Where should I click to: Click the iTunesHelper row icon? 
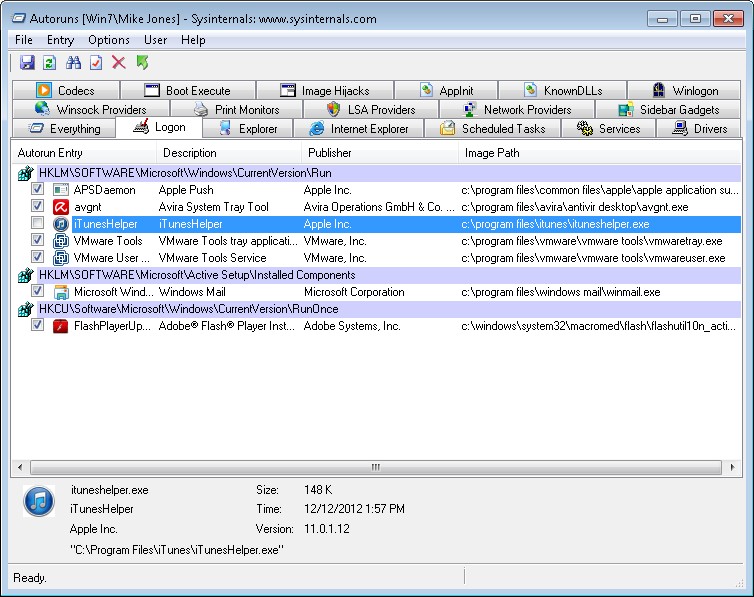pos(61,224)
